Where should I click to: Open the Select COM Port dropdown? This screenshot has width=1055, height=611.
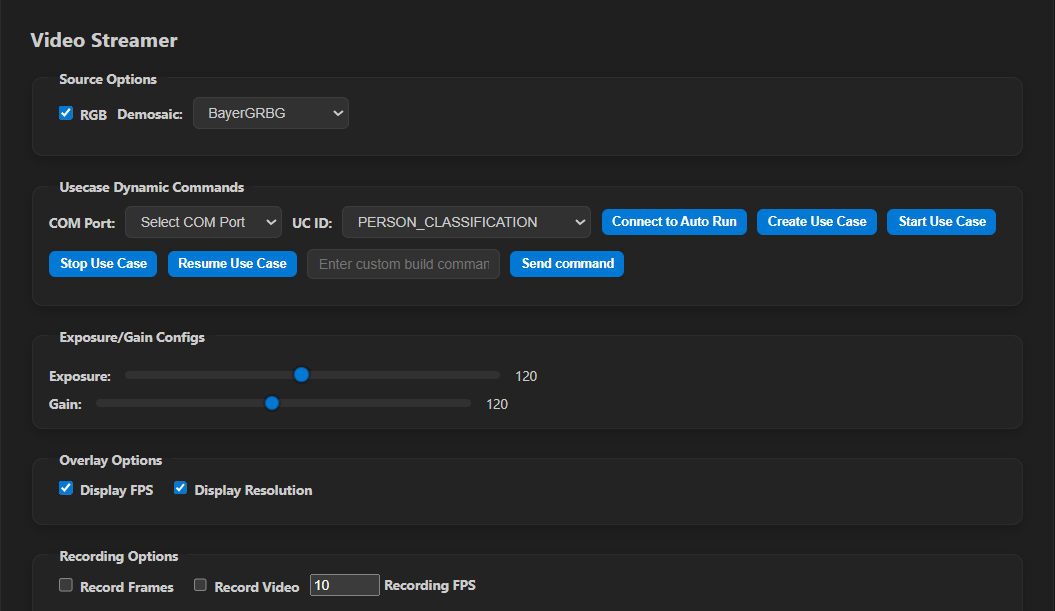203,222
